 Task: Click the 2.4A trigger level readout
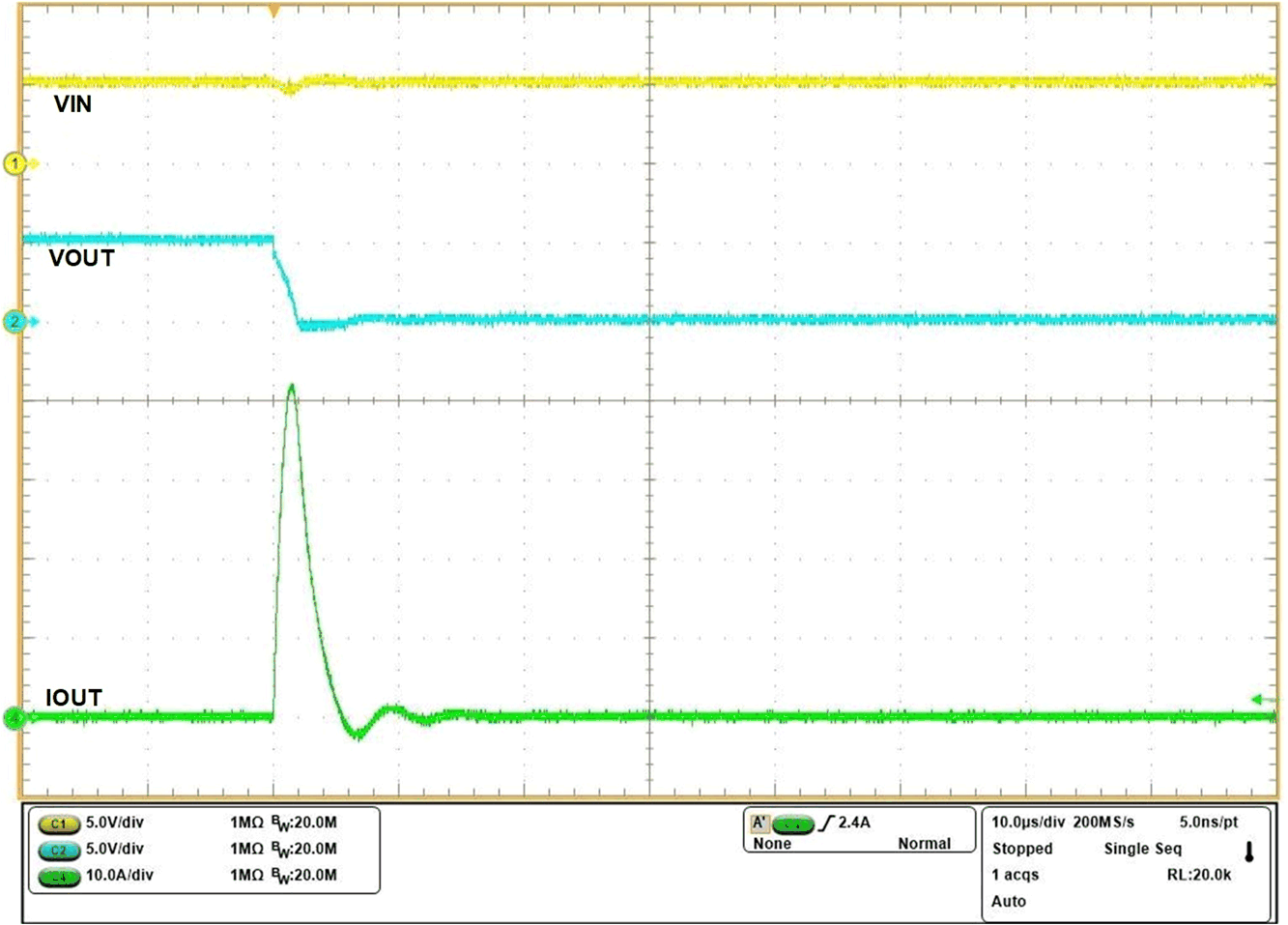pyautogui.click(x=854, y=823)
